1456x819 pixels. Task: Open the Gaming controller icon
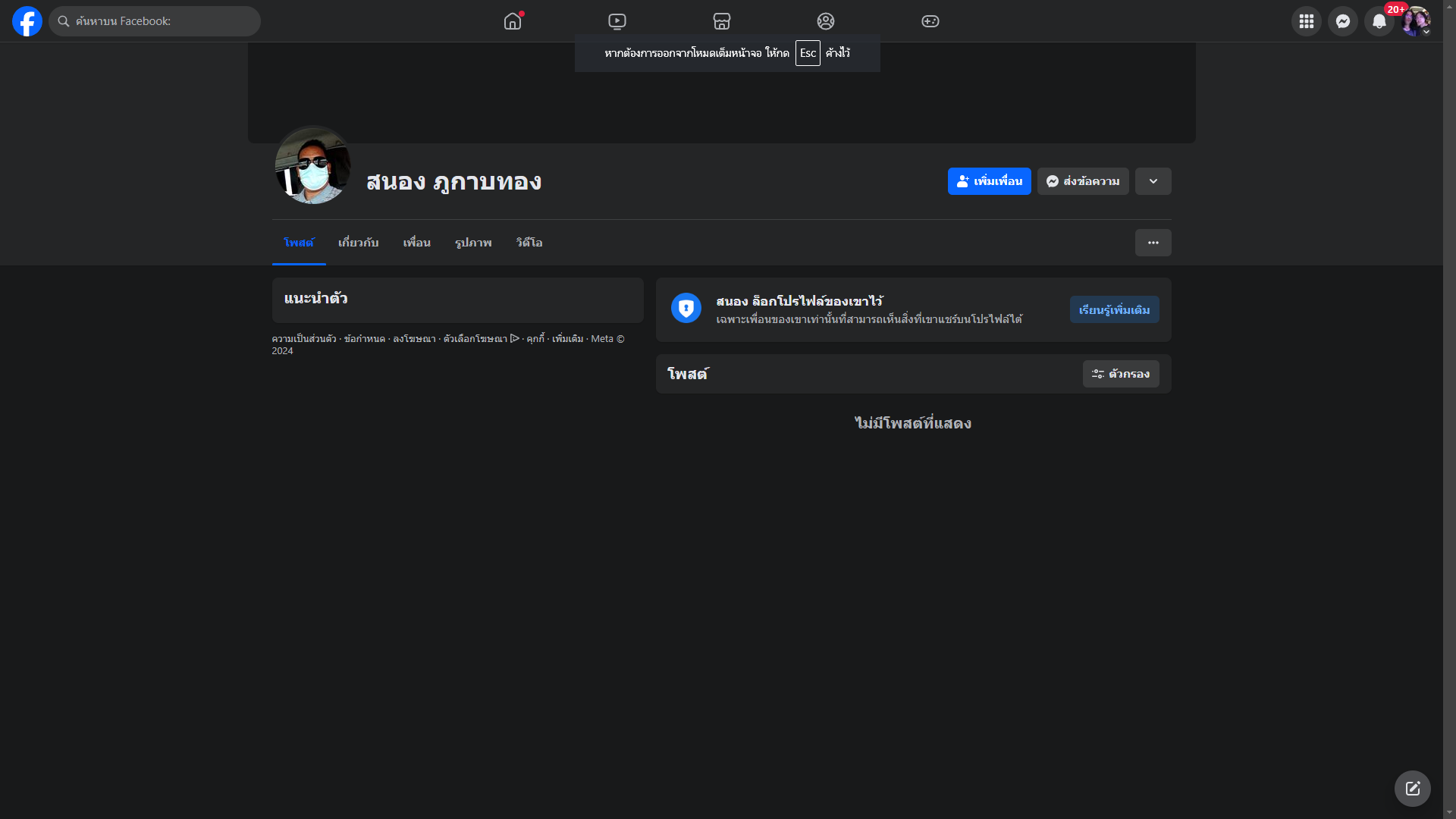tap(930, 21)
